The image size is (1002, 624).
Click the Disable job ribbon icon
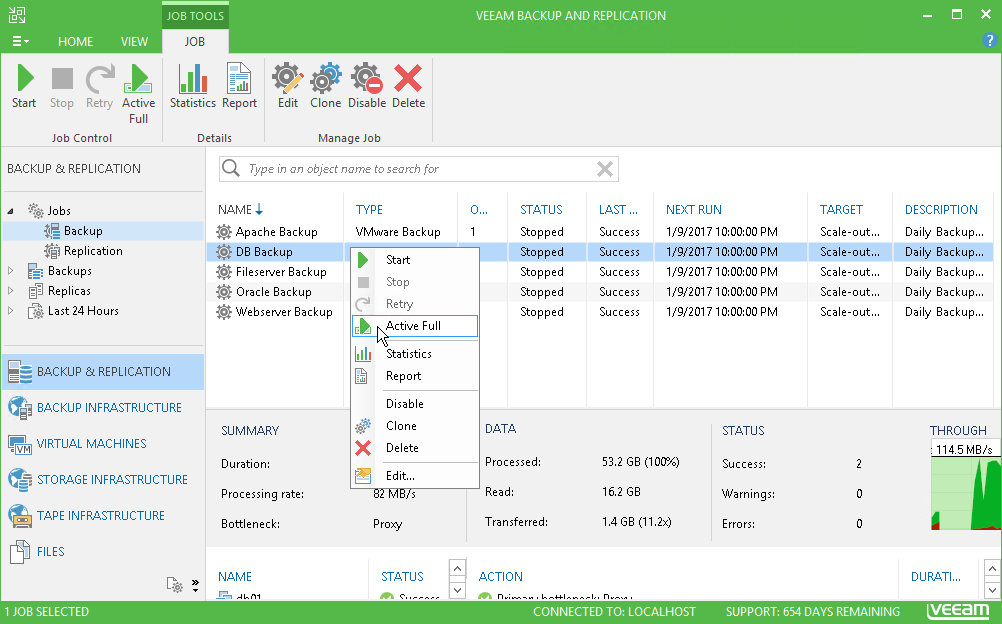click(367, 86)
